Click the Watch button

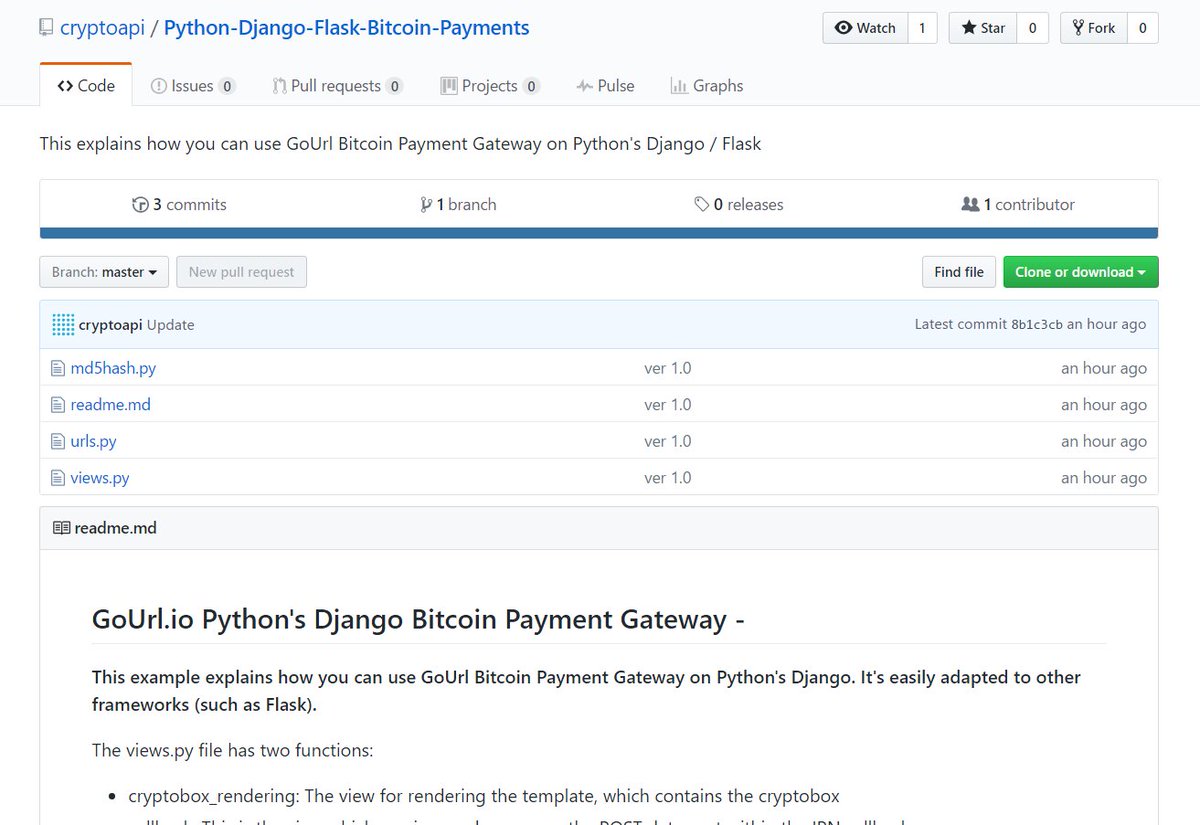tap(865, 28)
